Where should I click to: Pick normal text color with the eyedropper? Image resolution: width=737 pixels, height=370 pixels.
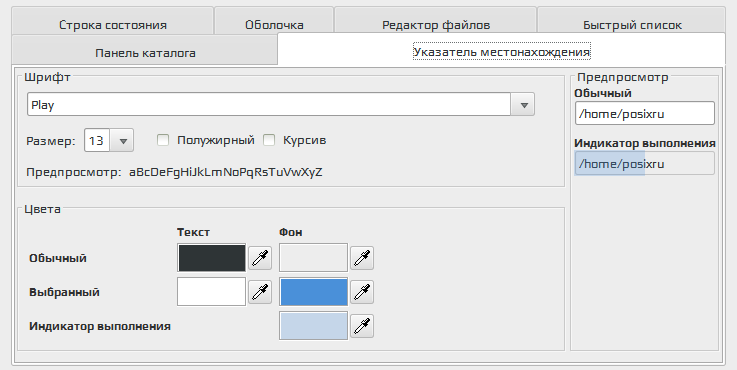[x=260, y=258]
